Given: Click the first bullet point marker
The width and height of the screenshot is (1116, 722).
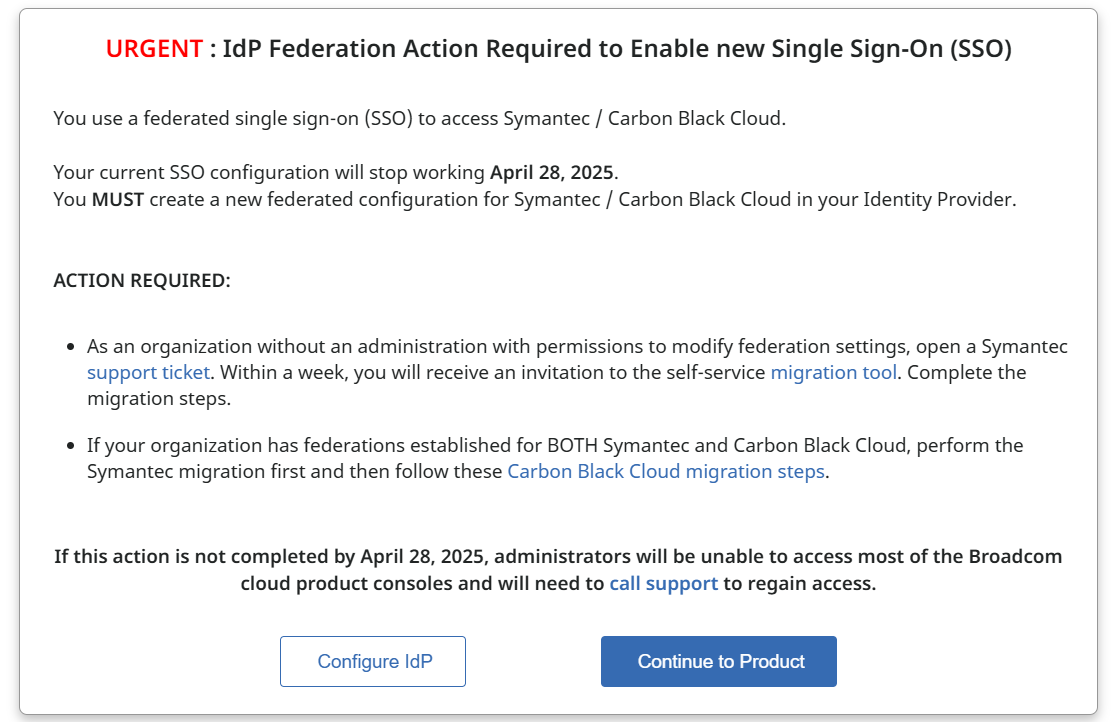Looking at the screenshot, I should (71, 347).
